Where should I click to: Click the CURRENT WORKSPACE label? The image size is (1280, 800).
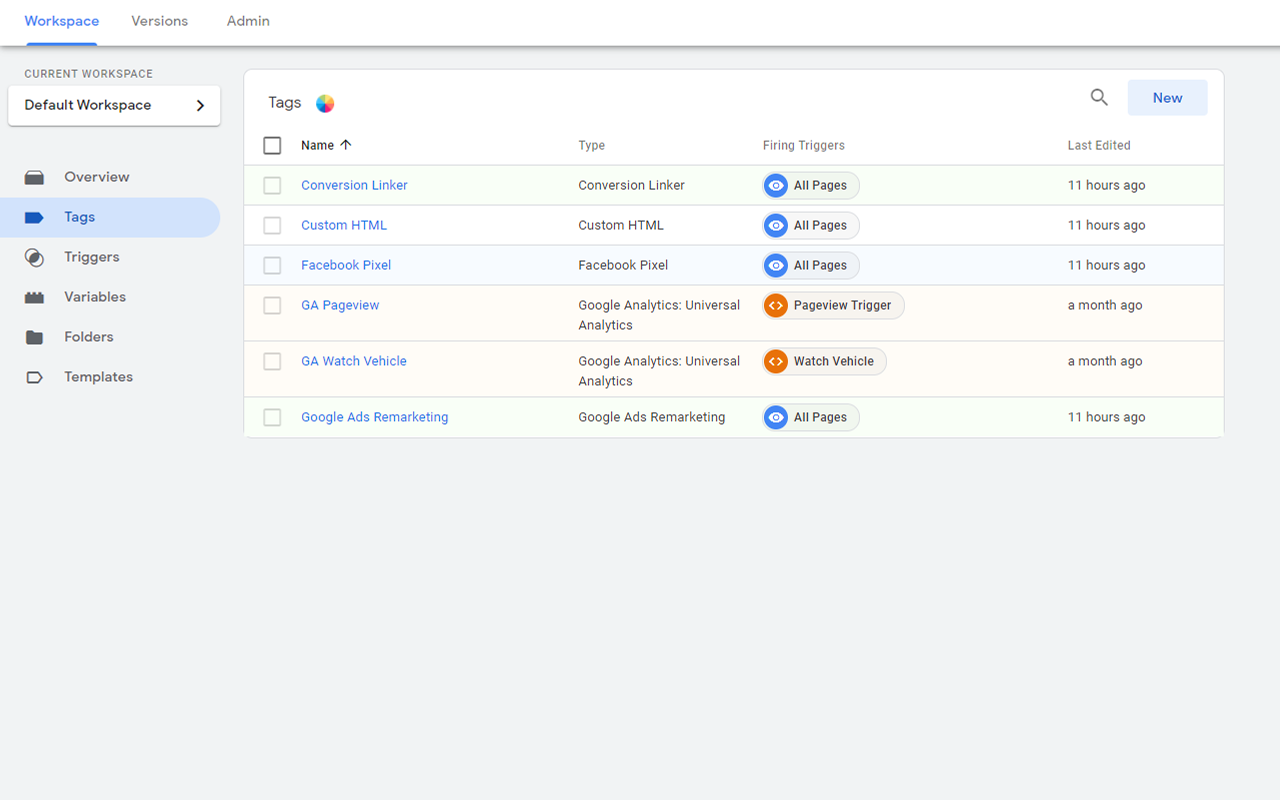[89, 74]
